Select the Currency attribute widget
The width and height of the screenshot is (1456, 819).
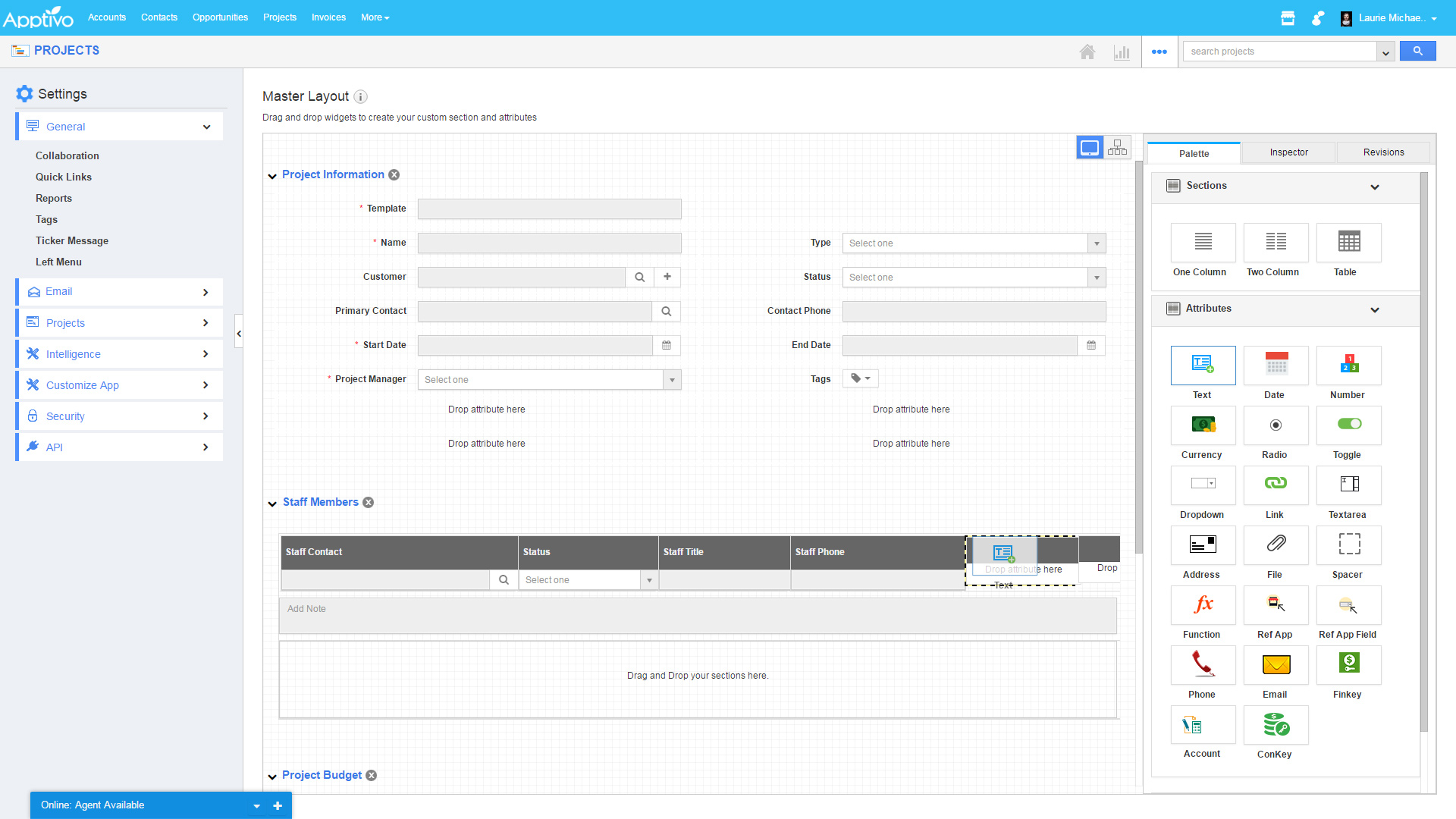pos(1203,425)
